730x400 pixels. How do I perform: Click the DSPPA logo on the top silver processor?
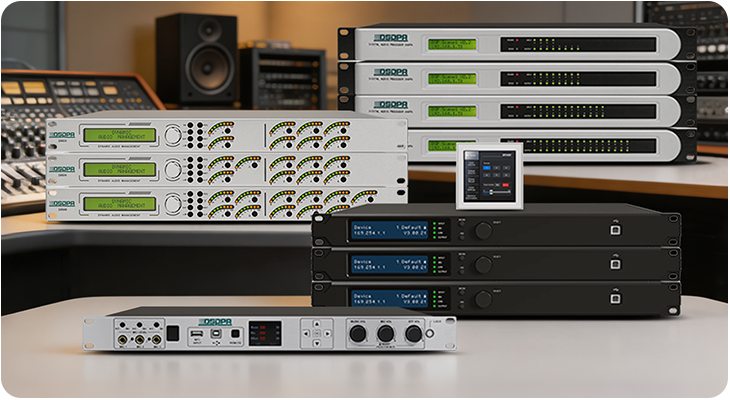pyautogui.click(x=390, y=39)
